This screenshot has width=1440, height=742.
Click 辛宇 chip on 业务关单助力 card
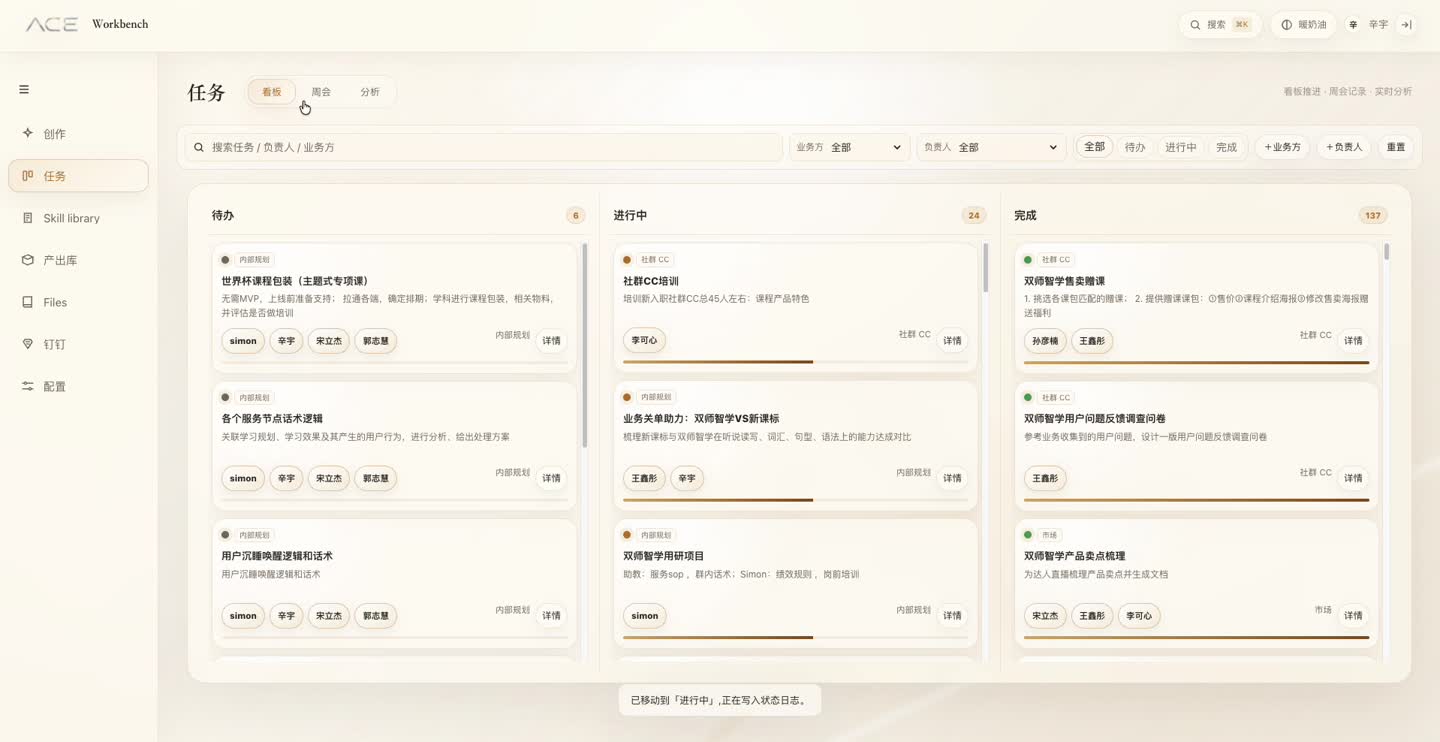coord(687,479)
